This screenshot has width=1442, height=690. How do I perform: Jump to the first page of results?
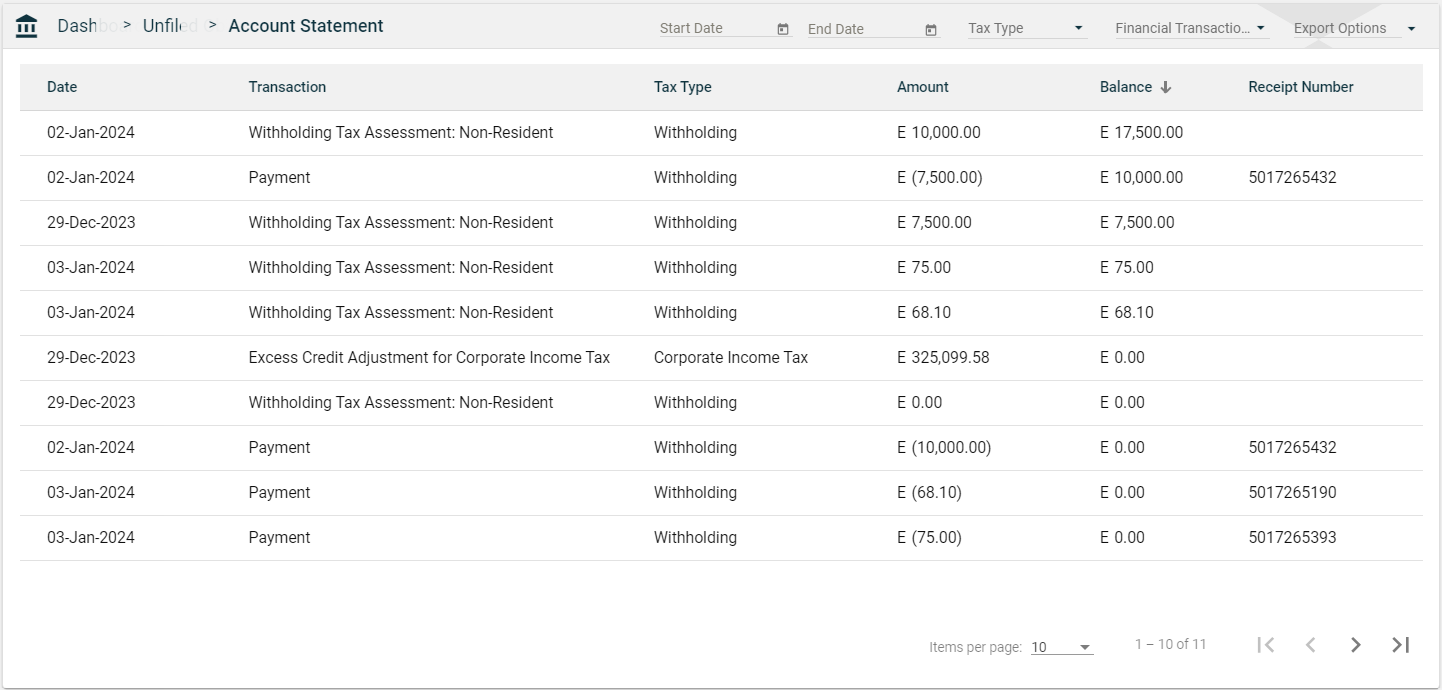click(x=1266, y=645)
